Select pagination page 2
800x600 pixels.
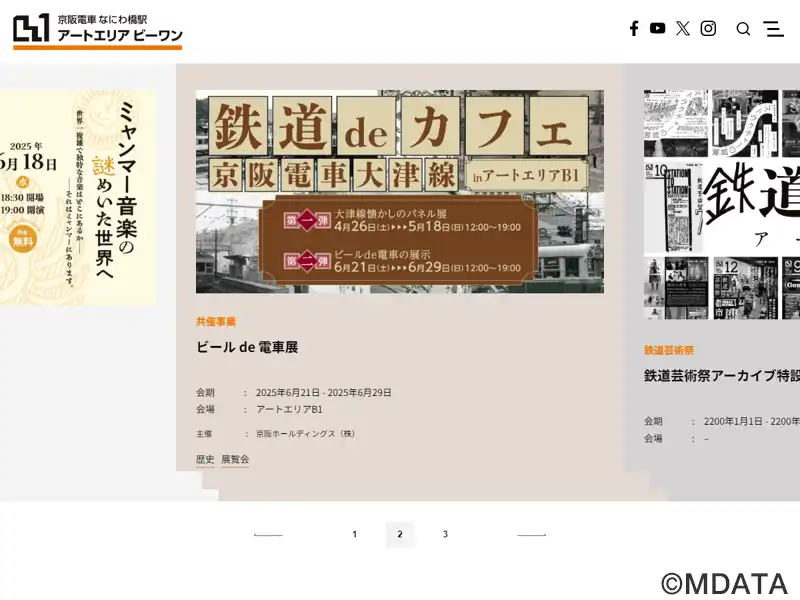coord(400,534)
